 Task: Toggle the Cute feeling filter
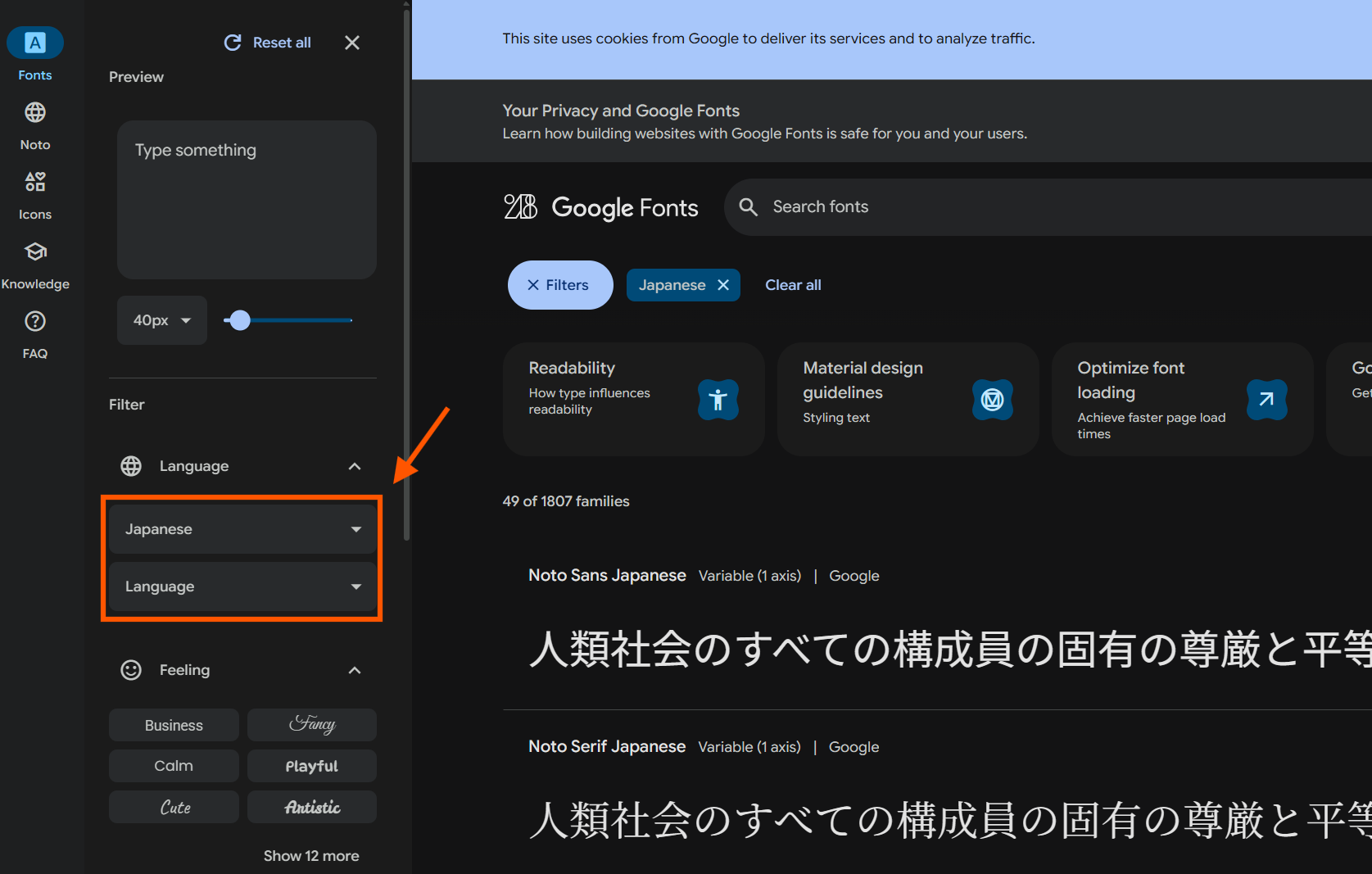pyautogui.click(x=174, y=807)
